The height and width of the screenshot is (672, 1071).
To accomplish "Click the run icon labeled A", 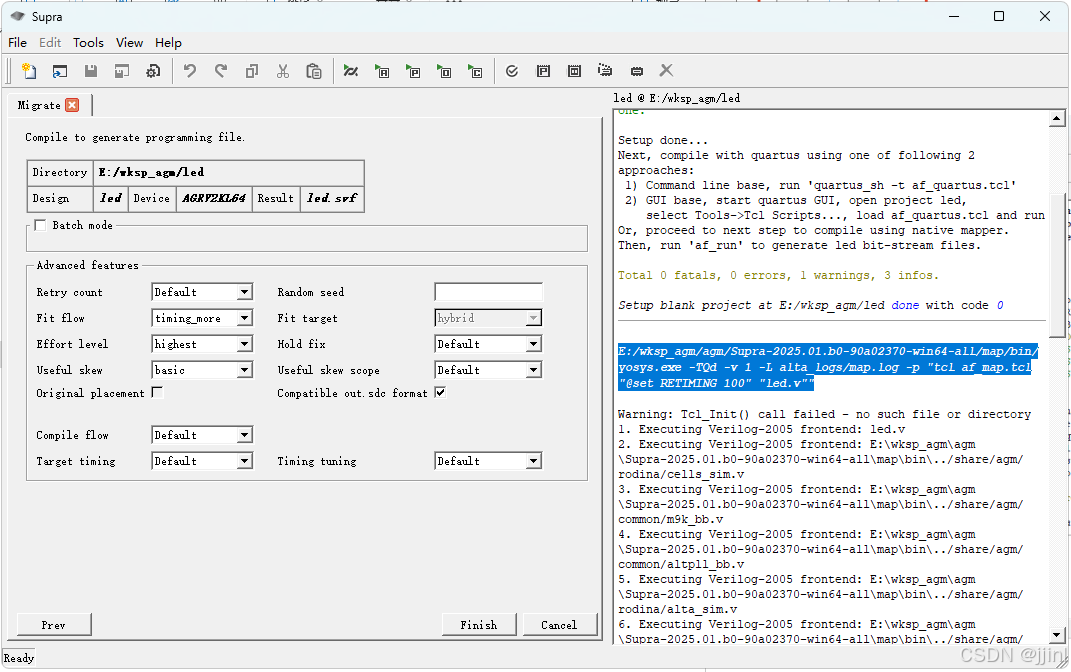I will pyautogui.click(x=382, y=70).
